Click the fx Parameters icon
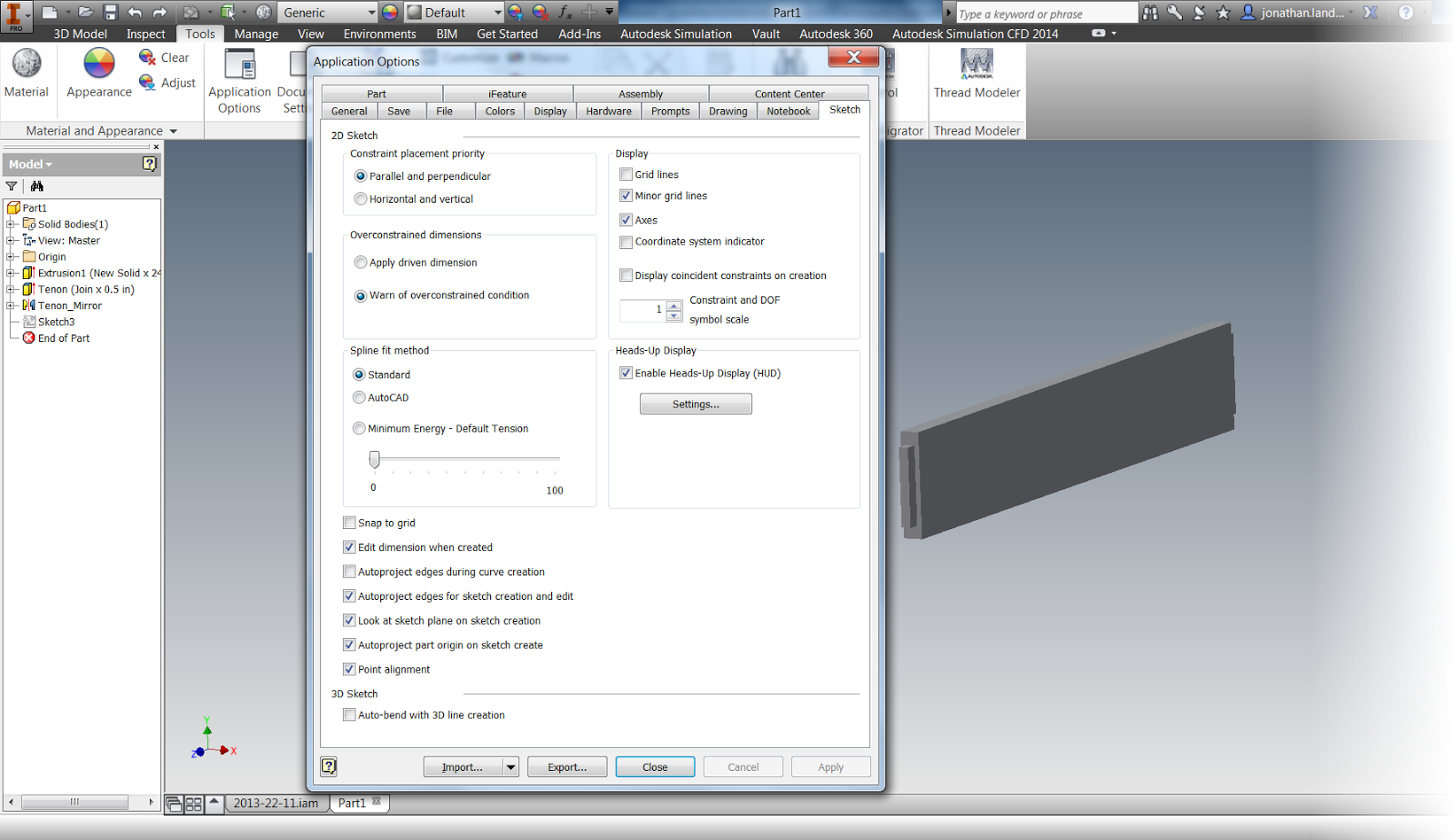Image resolution: width=1455 pixels, height=840 pixels. pos(565,12)
